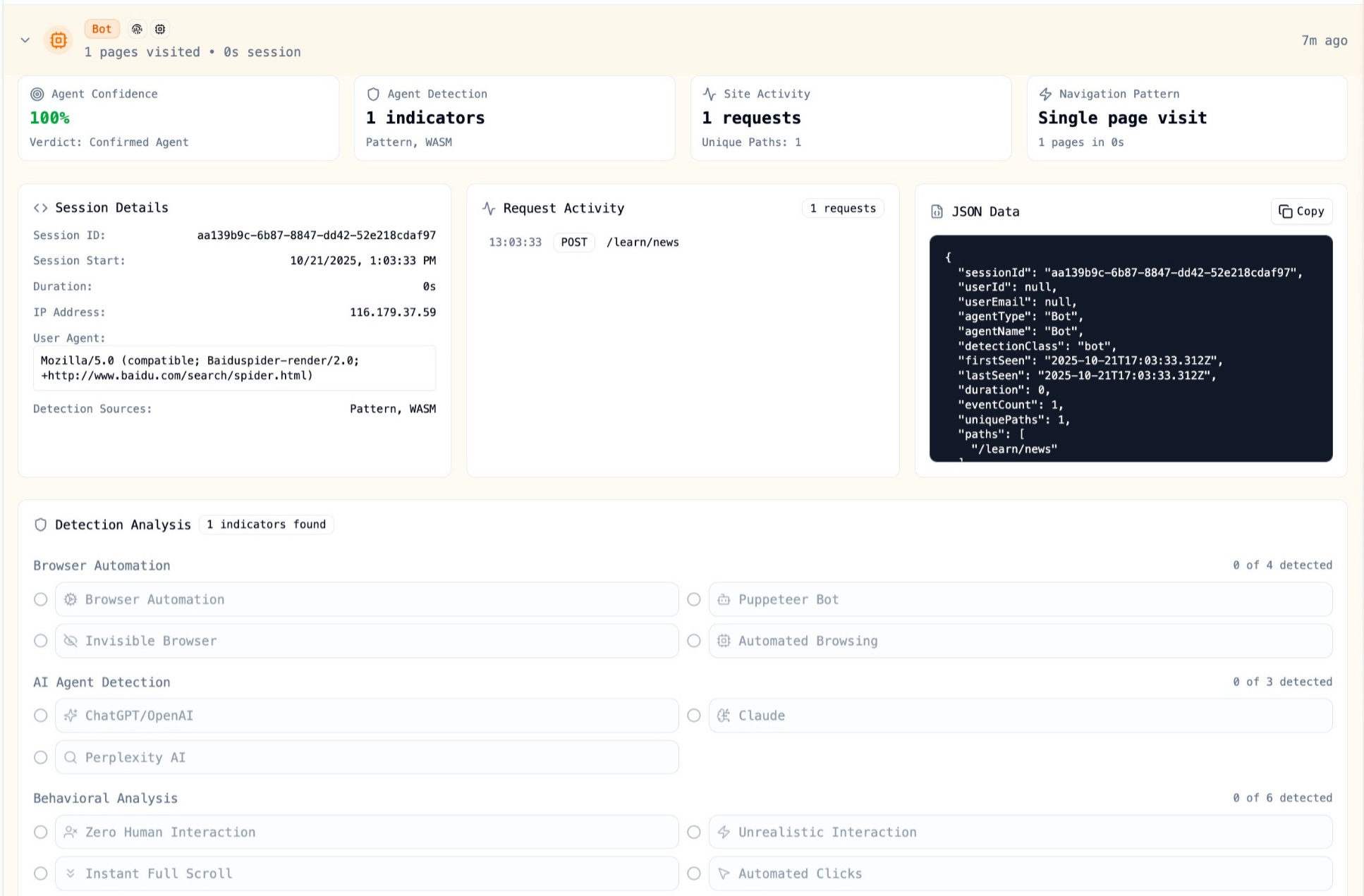Click the fingerprint icon beside Bot badge

click(x=137, y=29)
